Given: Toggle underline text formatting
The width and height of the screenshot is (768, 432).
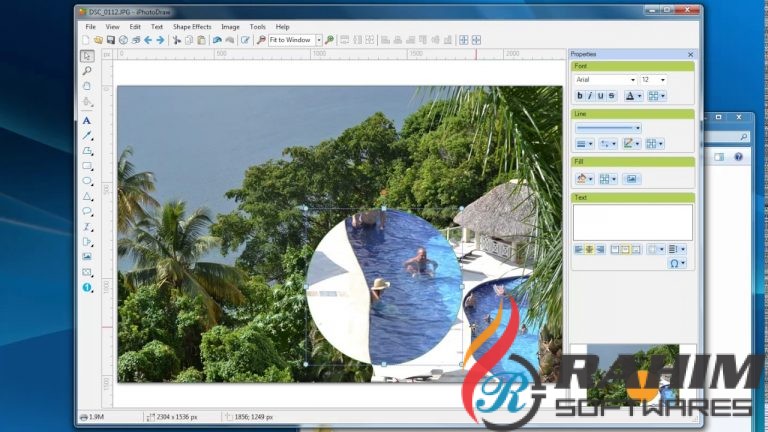Looking at the screenshot, I should [x=600, y=96].
